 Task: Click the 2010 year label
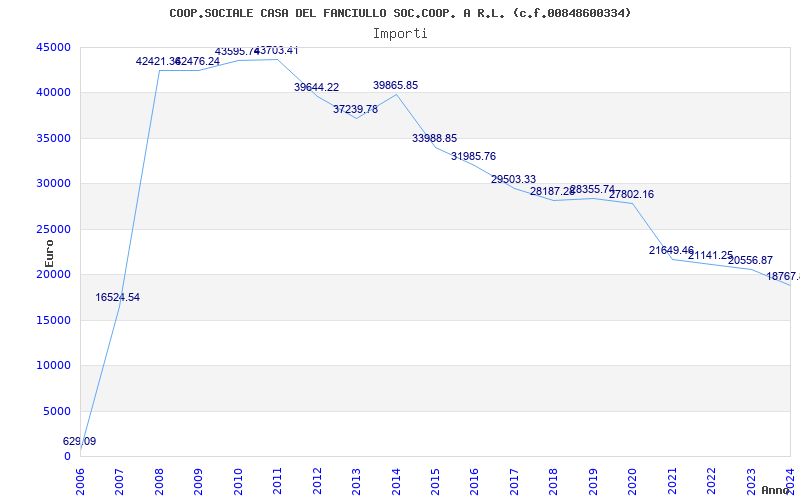tap(238, 481)
